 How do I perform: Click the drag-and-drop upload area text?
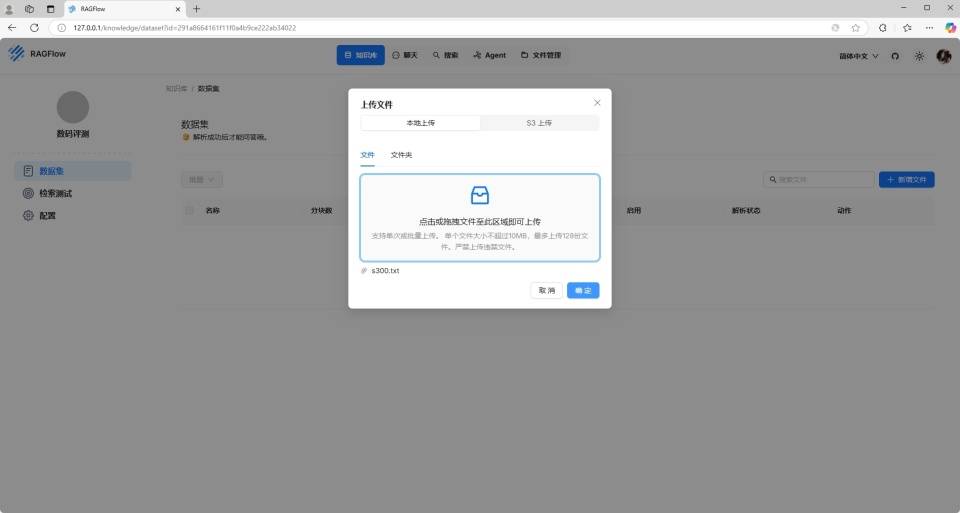coord(479,222)
